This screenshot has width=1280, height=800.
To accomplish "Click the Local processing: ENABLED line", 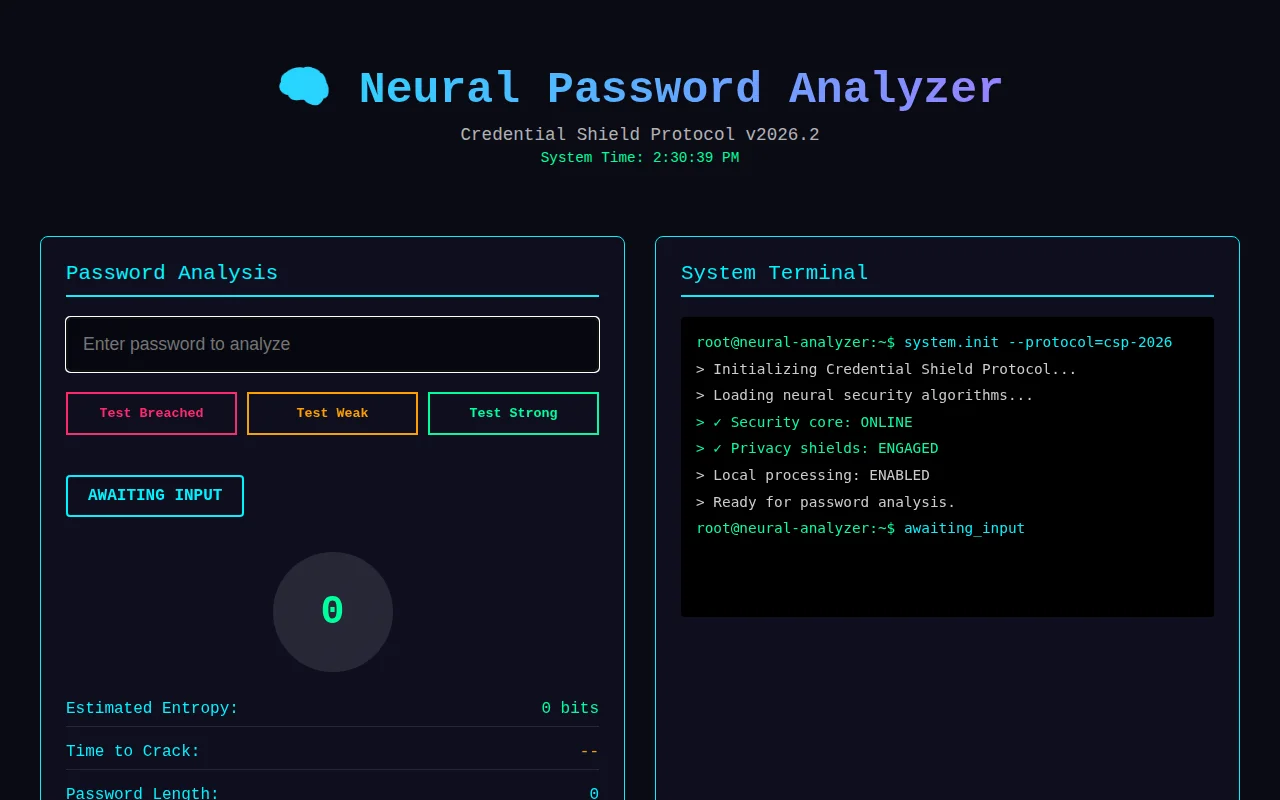I will click(x=813, y=475).
